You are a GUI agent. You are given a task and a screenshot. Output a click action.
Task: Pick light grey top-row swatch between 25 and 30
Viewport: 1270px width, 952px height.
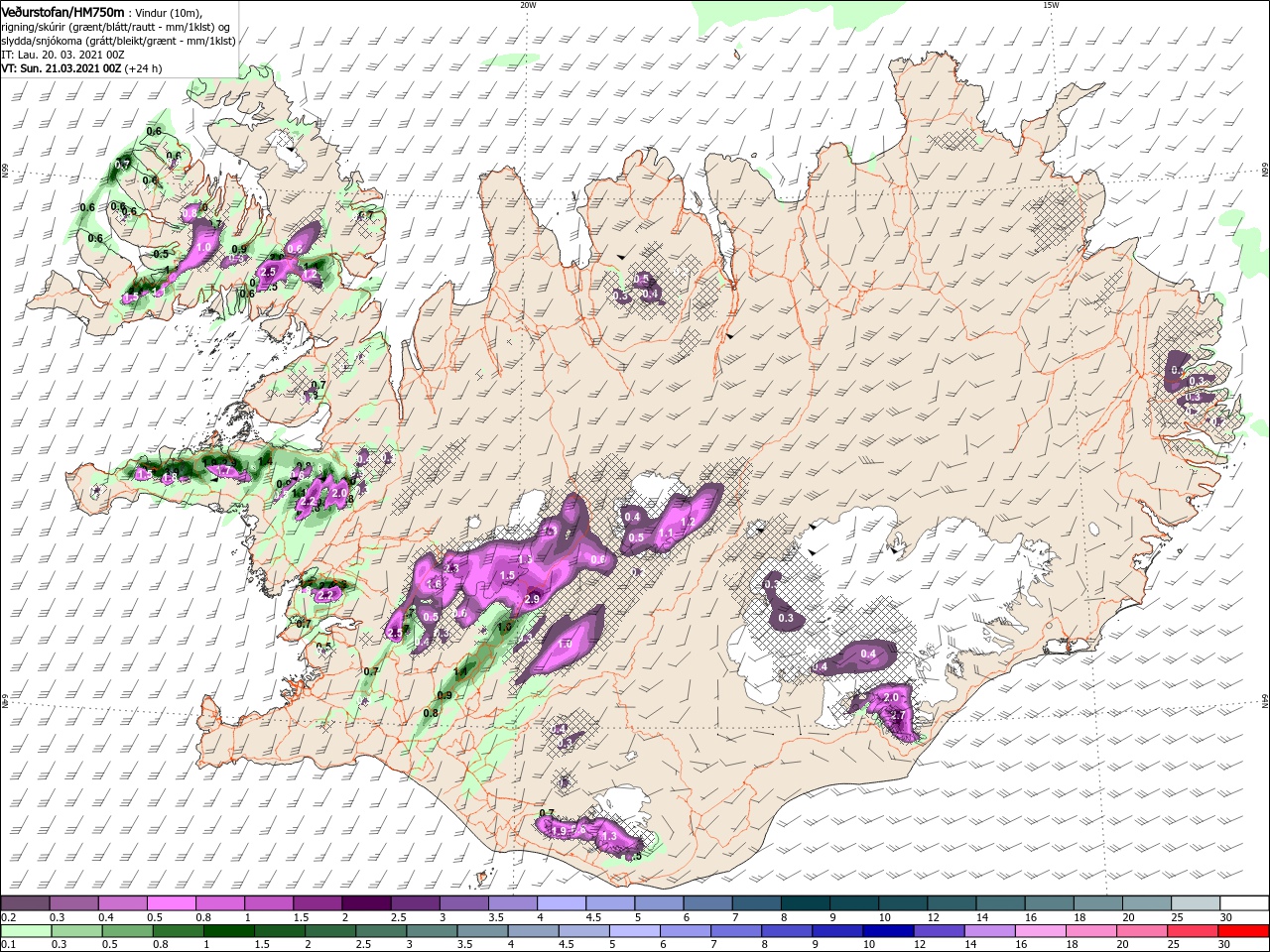click(1196, 903)
